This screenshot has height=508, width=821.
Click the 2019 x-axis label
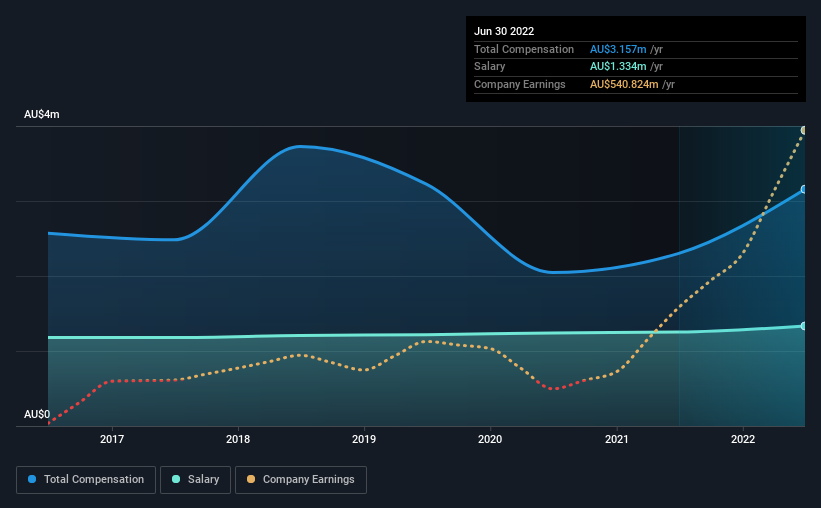pyautogui.click(x=364, y=439)
